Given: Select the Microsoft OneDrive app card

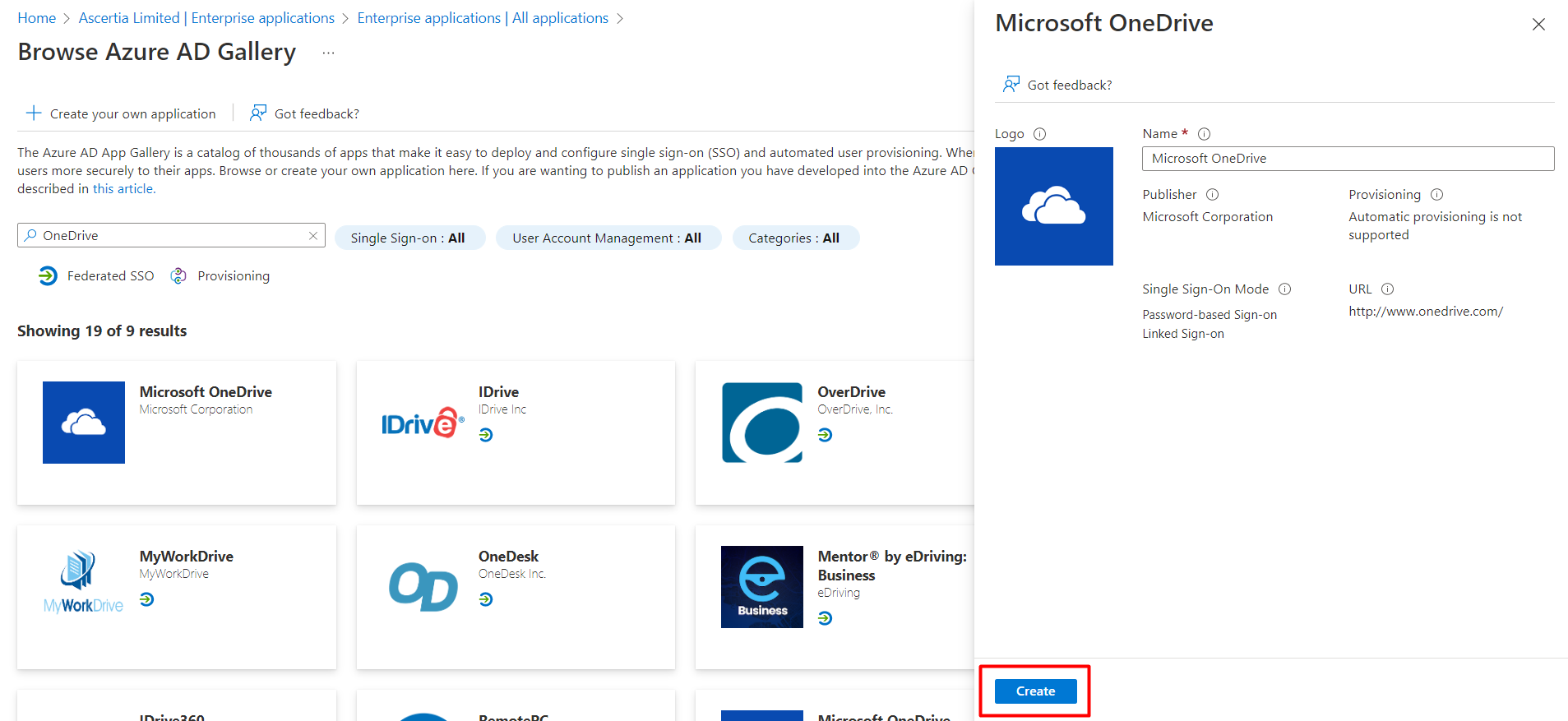Looking at the screenshot, I should click(177, 432).
